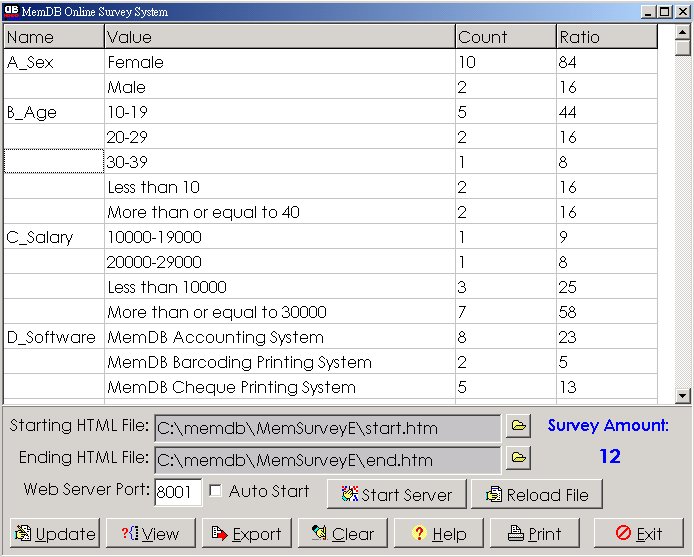Open the View button

[x=150, y=534]
